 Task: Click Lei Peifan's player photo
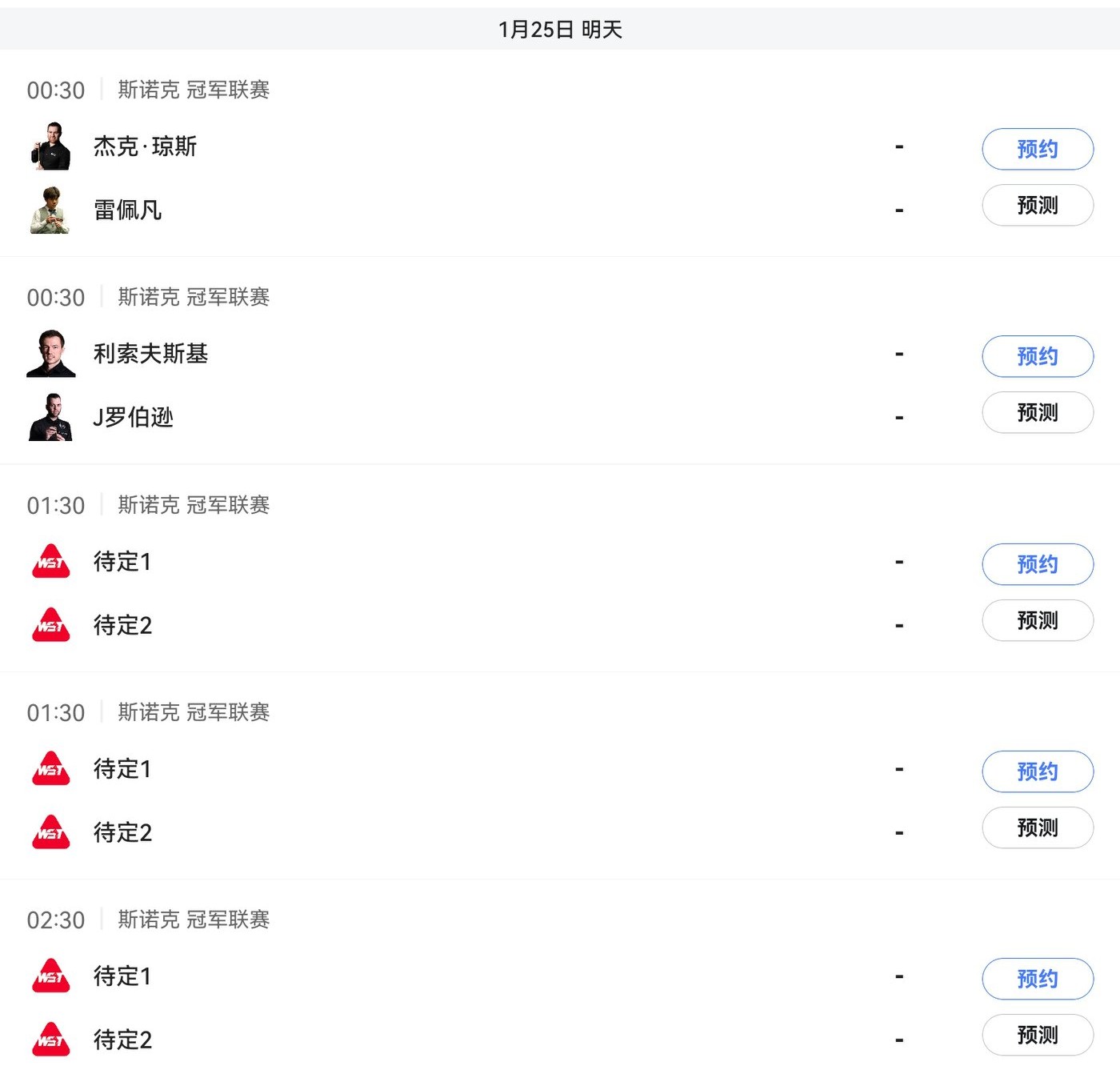(50, 210)
